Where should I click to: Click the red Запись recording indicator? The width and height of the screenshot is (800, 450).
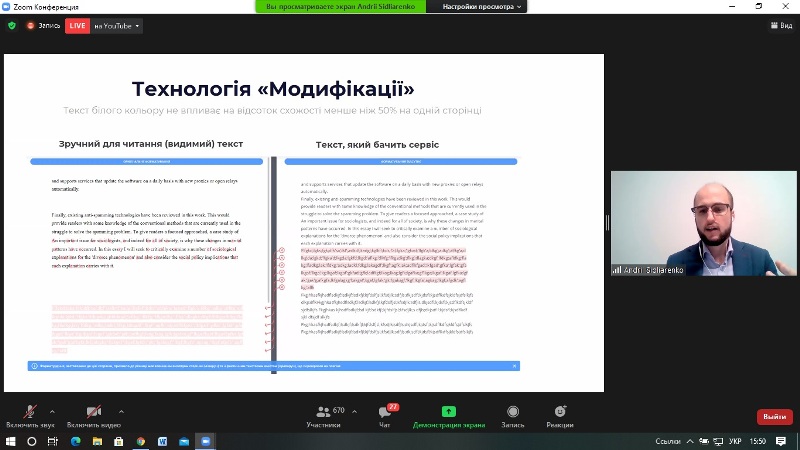tap(44, 26)
